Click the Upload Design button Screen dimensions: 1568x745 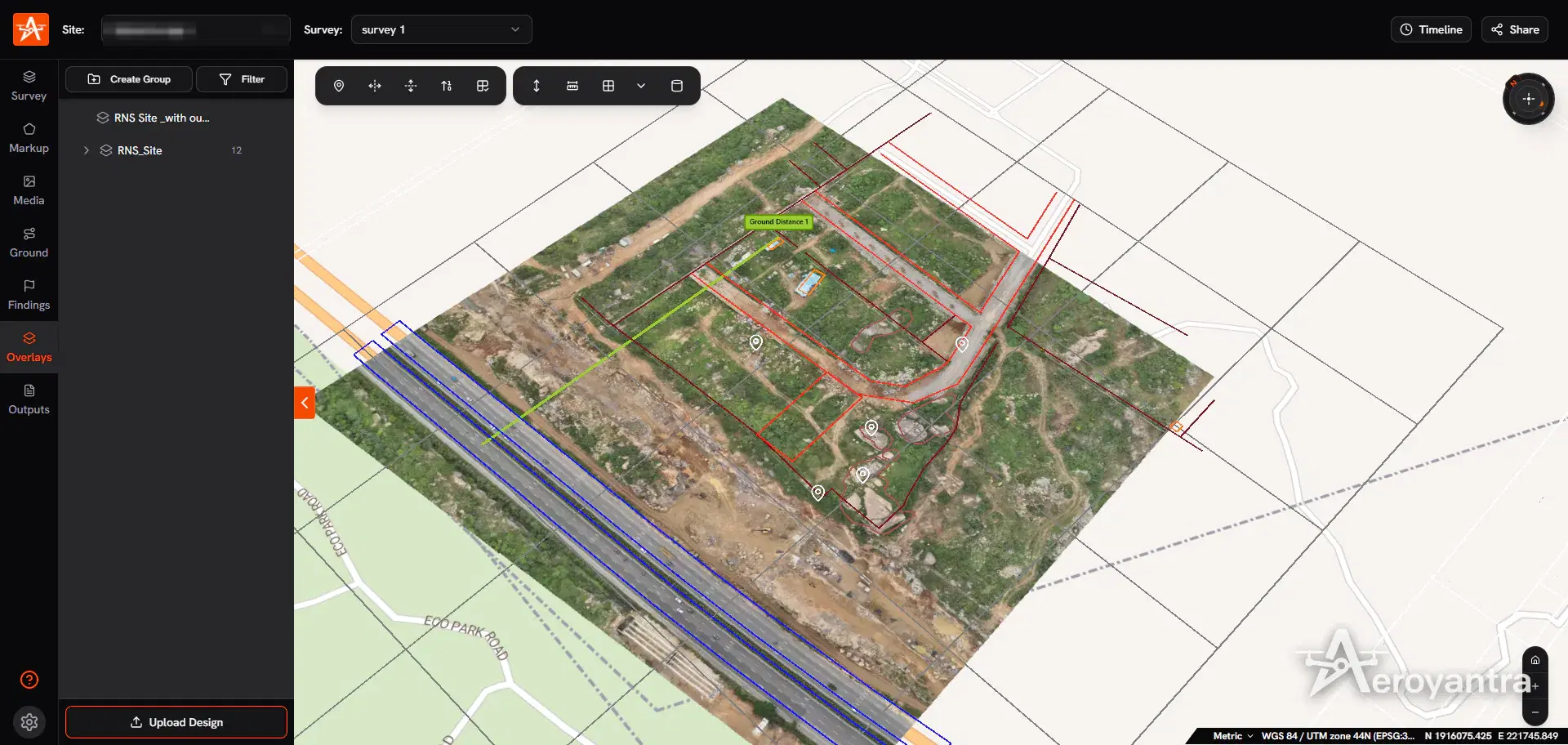(176, 722)
